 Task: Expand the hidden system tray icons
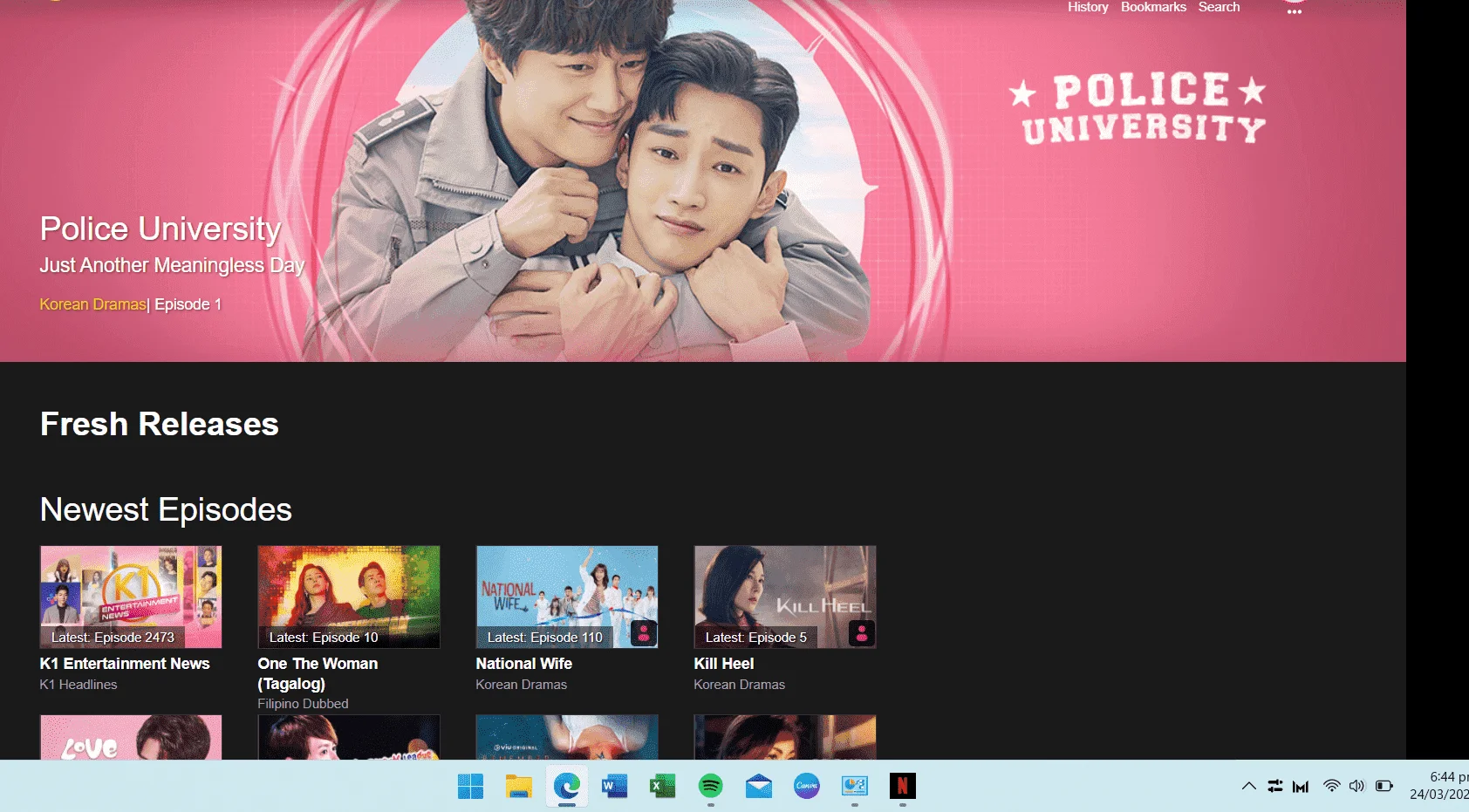point(1249,786)
